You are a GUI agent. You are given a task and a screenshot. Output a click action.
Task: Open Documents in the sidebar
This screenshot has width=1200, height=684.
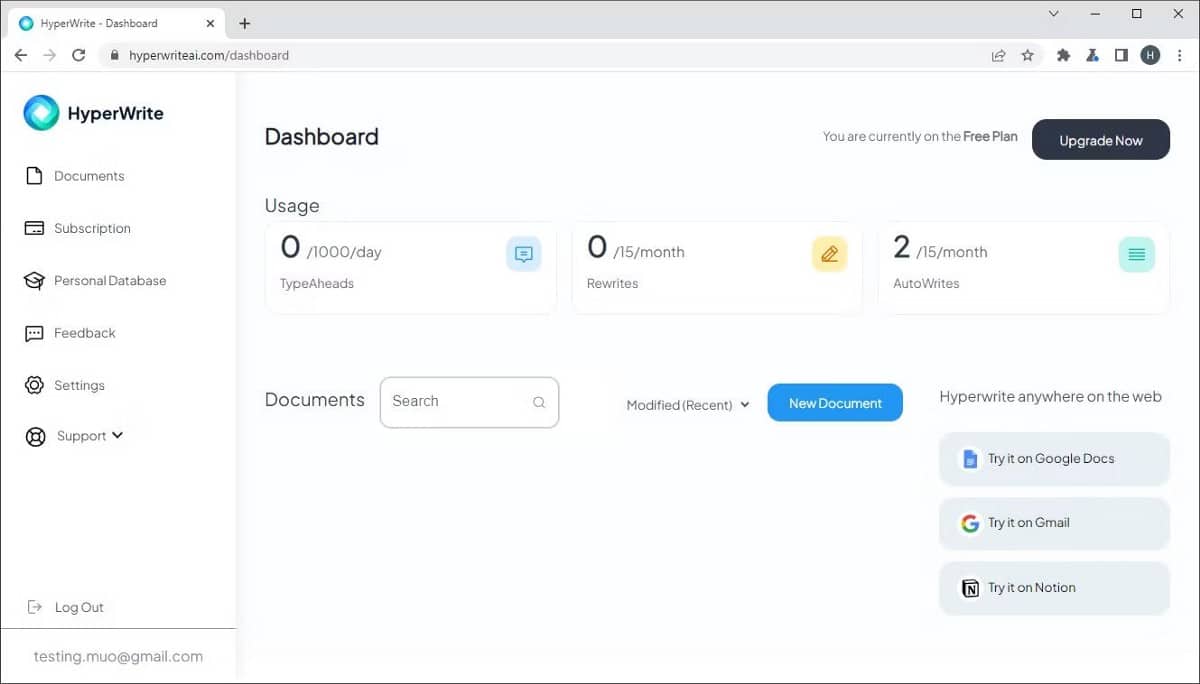[88, 176]
